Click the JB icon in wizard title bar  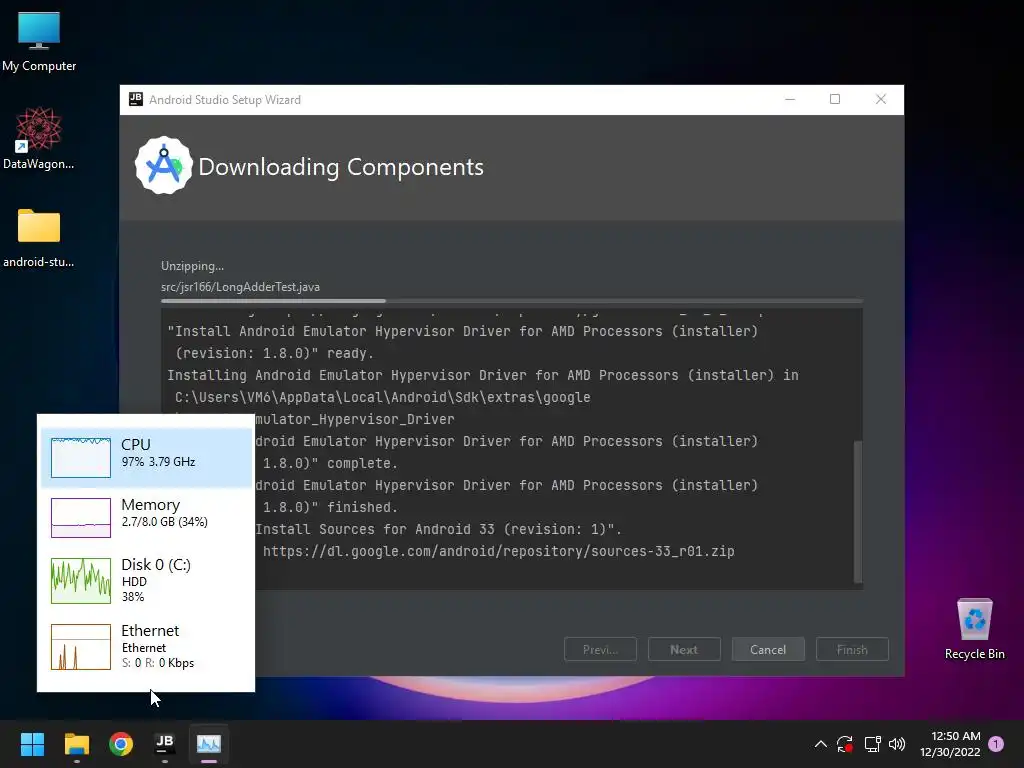point(136,99)
